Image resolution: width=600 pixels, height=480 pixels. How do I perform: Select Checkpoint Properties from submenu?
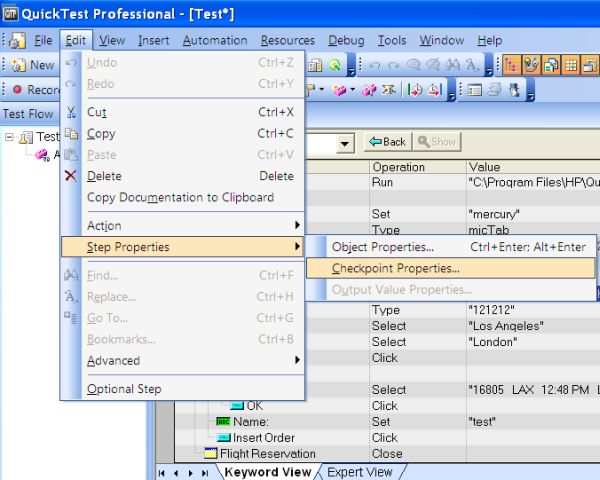(451, 268)
